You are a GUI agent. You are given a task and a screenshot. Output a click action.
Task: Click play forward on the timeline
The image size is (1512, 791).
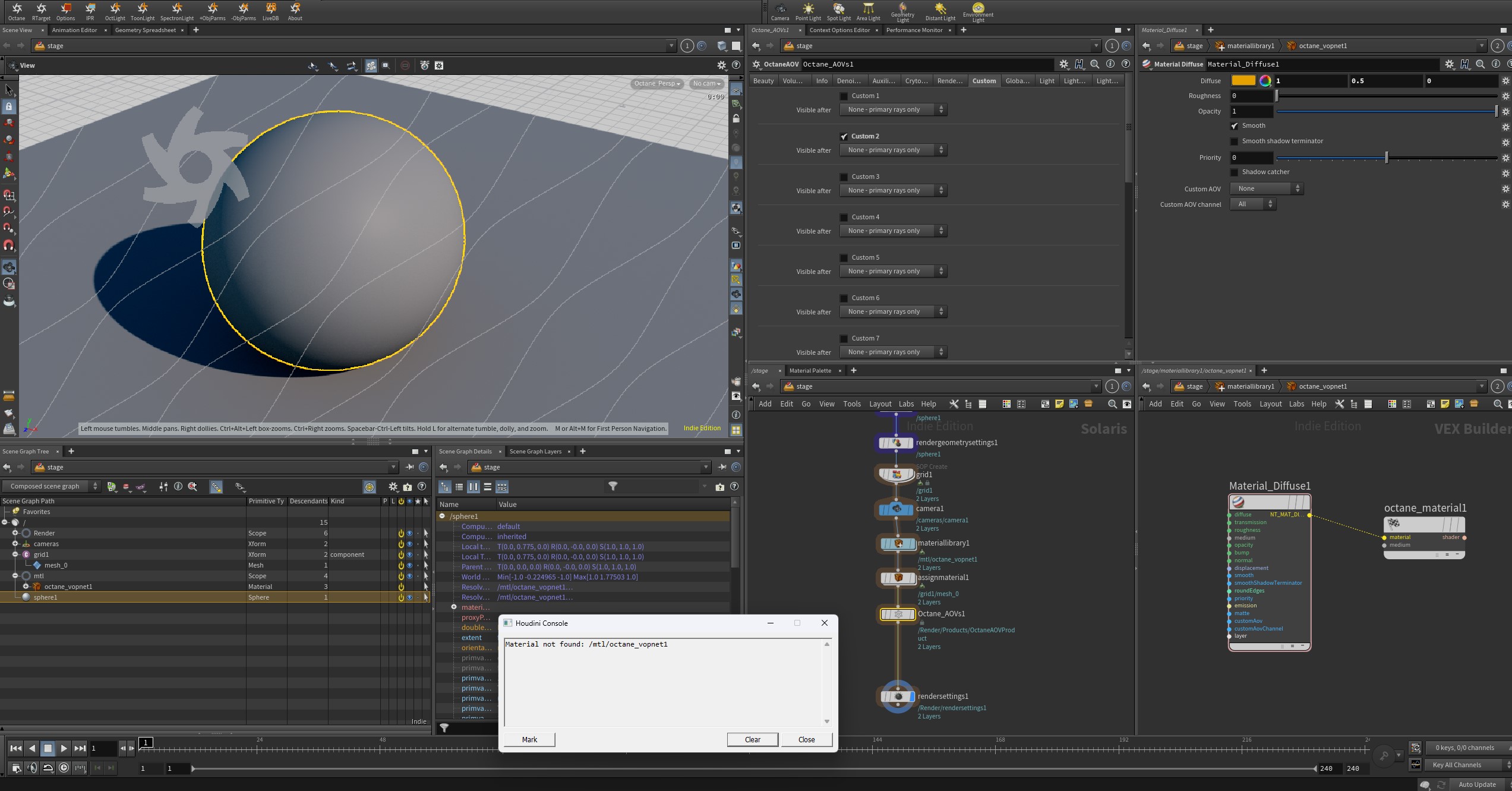click(x=64, y=748)
